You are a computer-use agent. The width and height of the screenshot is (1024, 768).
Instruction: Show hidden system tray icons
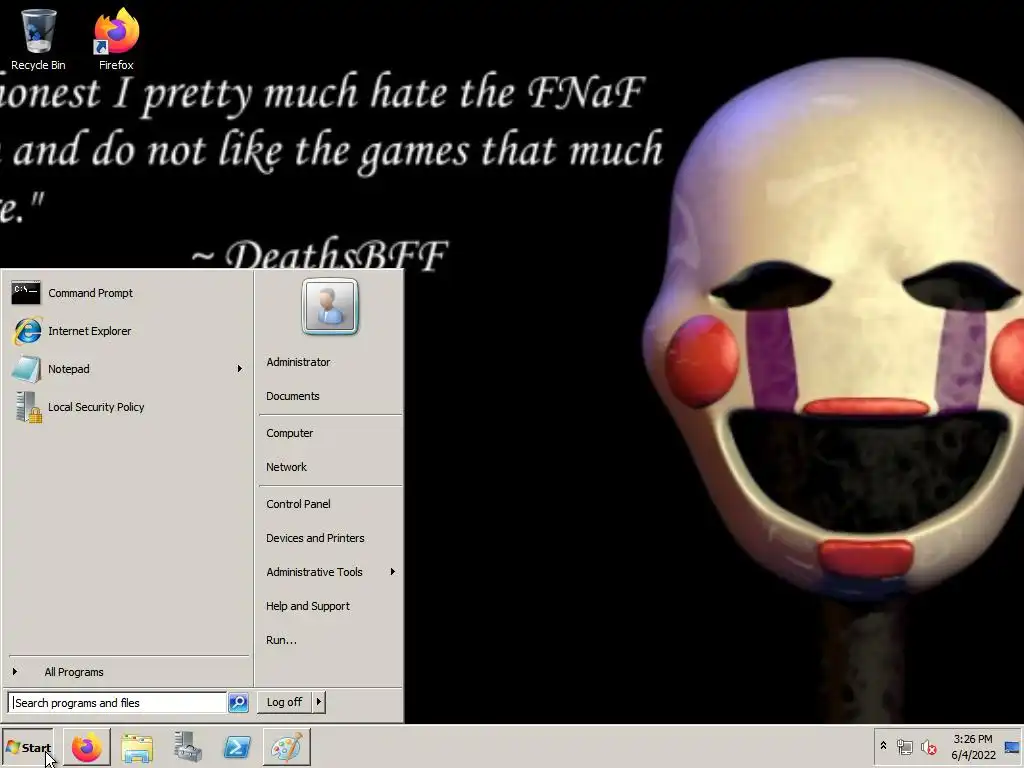click(x=884, y=746)
